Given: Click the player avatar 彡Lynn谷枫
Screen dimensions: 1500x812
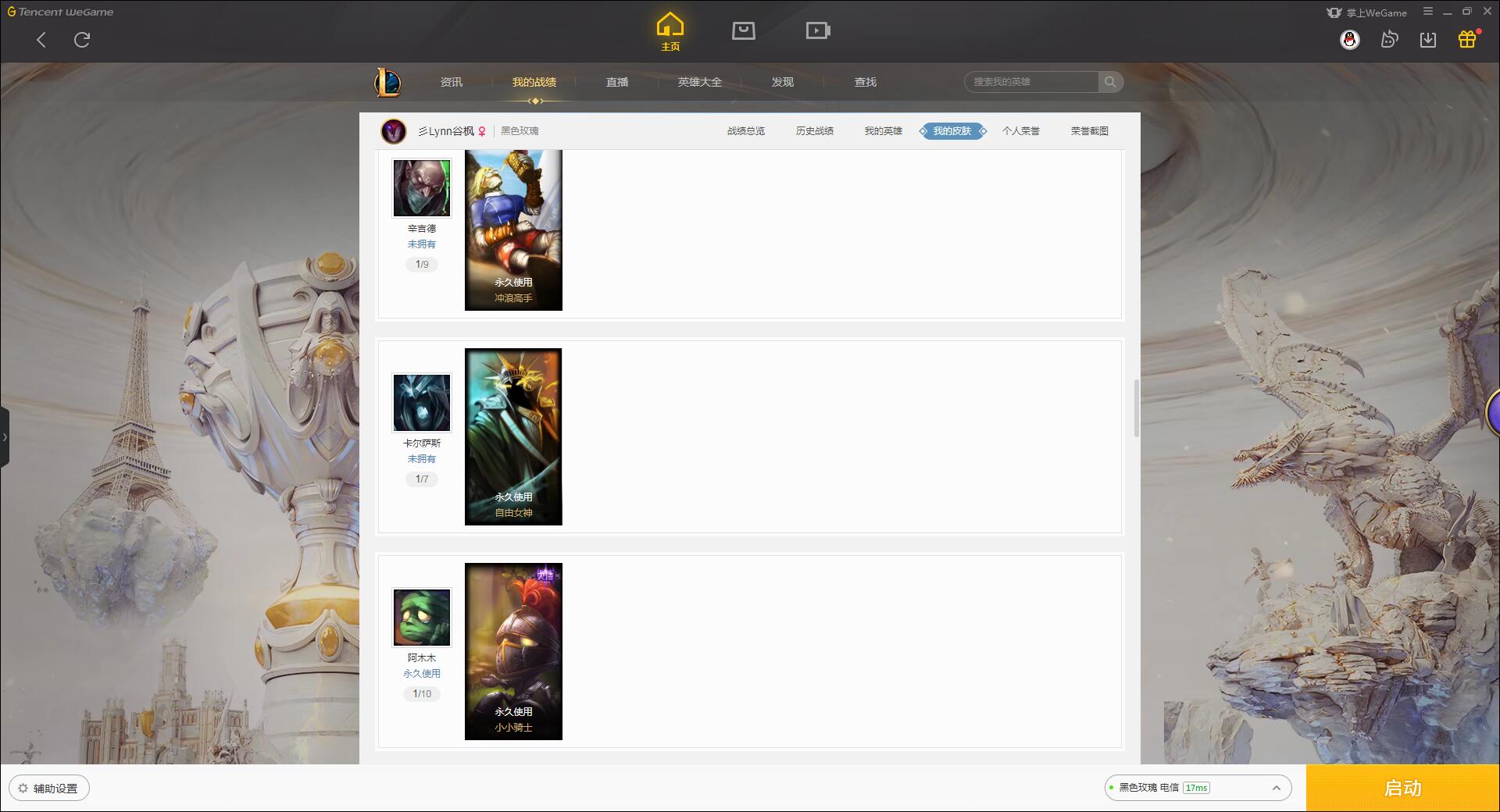Looking at the screenshot, I should (x=394, y=131).
